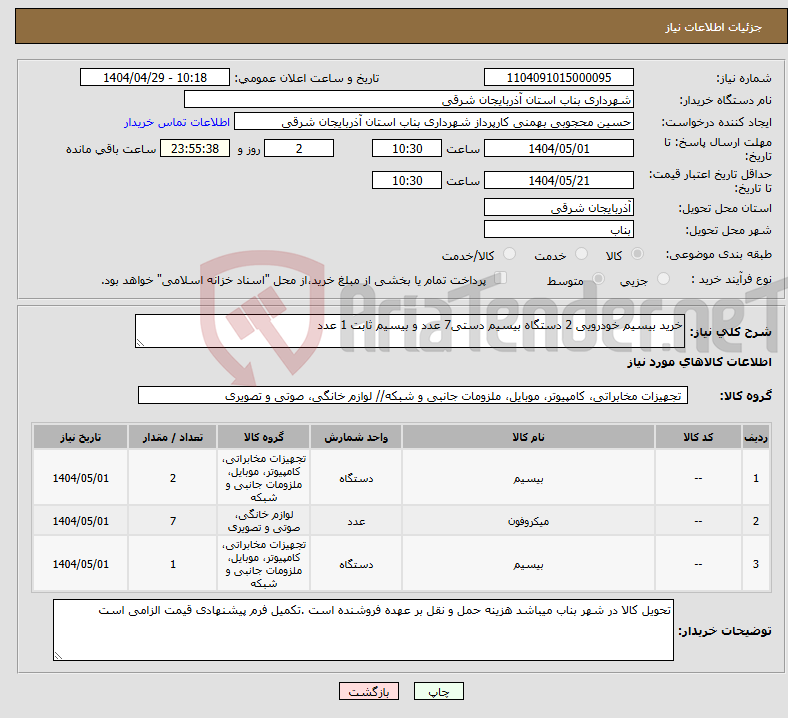Image resolution: width=788 pixels, height=718 pixels.
Task: Click the گروه کالا column header
Action: pos(264,437)
